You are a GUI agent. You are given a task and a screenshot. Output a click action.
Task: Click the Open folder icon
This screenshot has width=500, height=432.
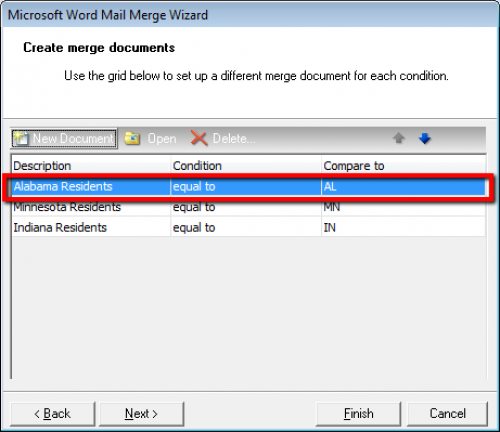[132, 138]
